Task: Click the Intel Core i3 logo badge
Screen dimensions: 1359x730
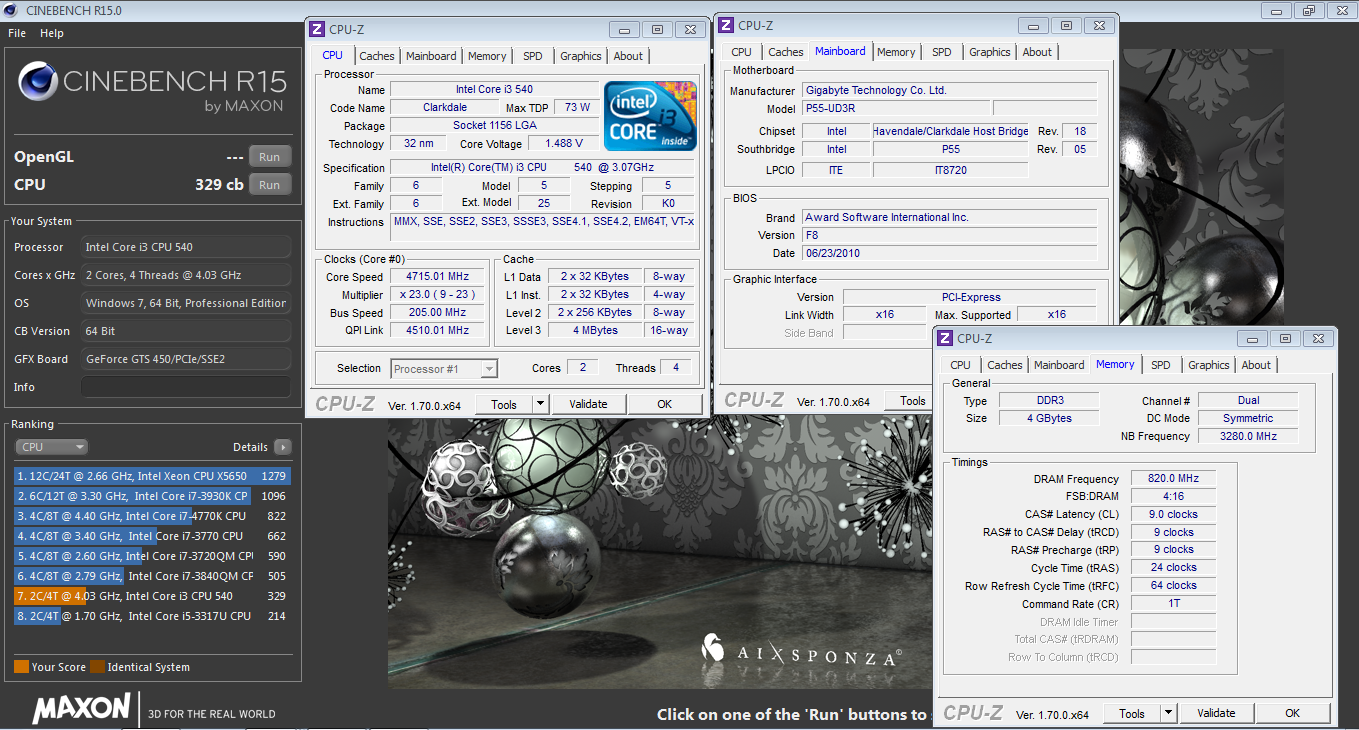Action: tap(650, 116)
